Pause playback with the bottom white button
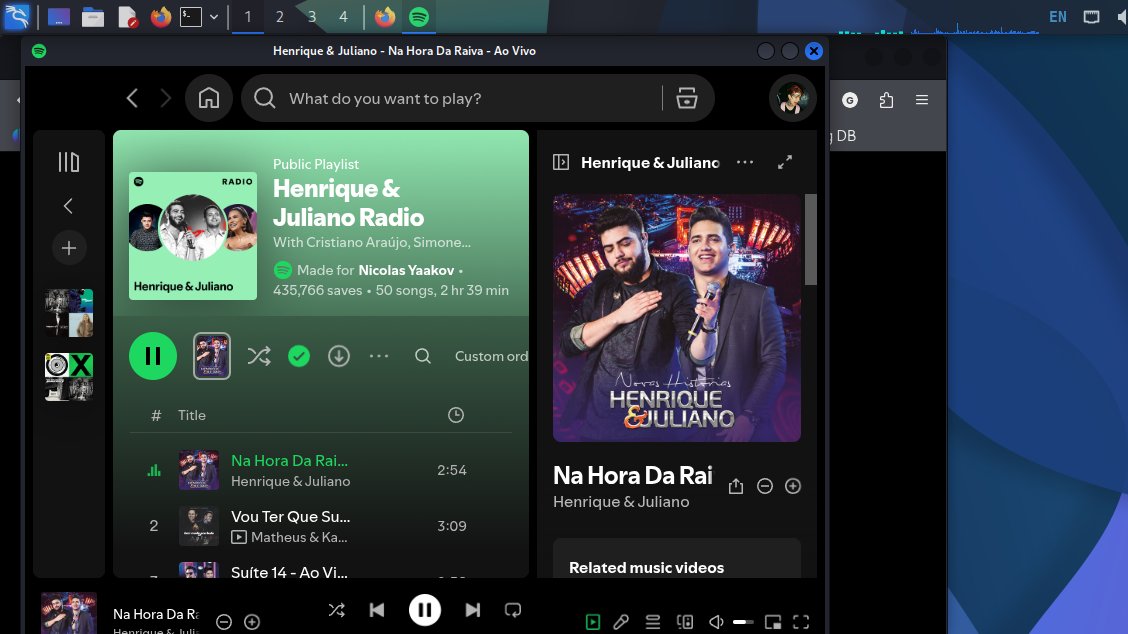Image resolution: width=1128 pixels, height=634 pixels. [424, 610]
